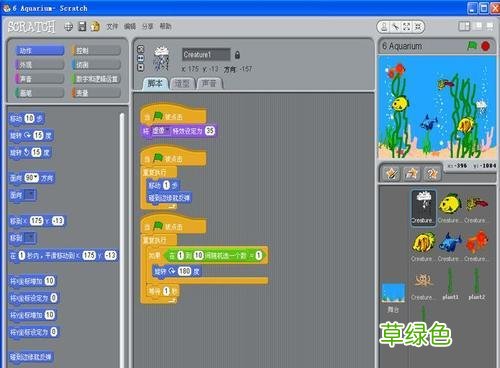This screenshot has height=368, width=500.
Task: Enable the can-rotate rotation style button
Action: coord(141,49)
